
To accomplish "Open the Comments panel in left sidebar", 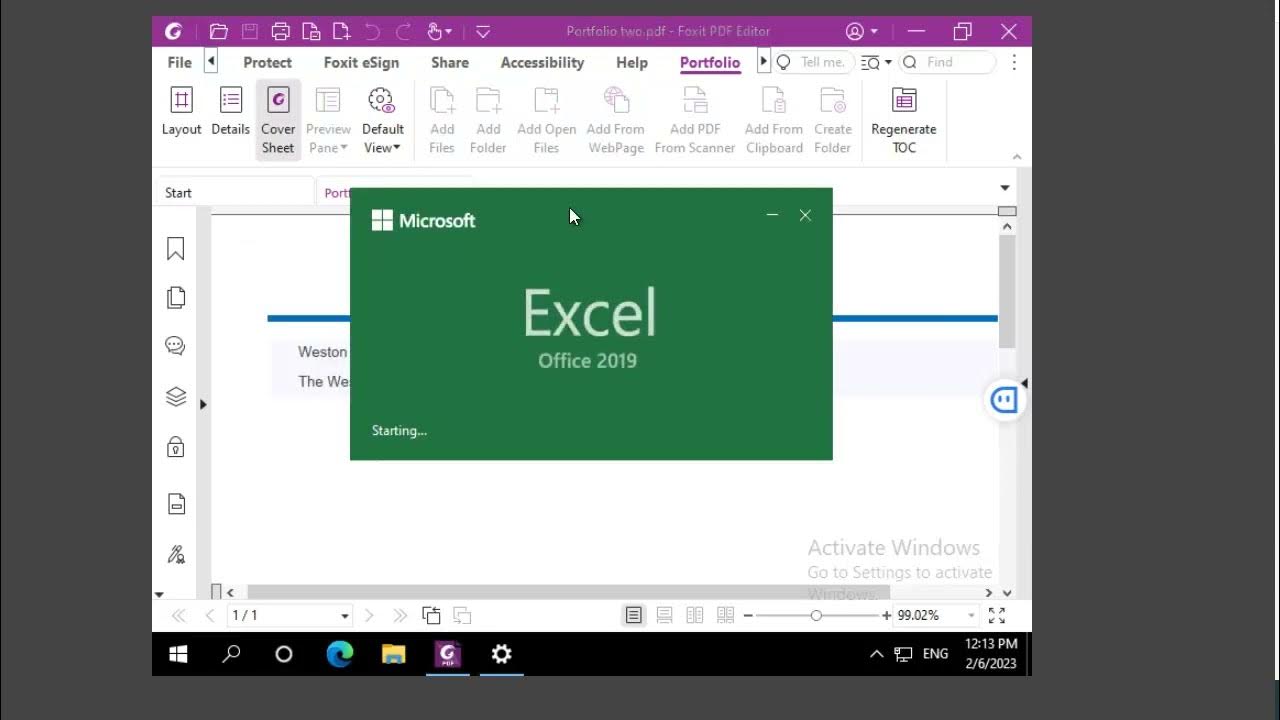I will pyautogui.click(x=176, y=346).
